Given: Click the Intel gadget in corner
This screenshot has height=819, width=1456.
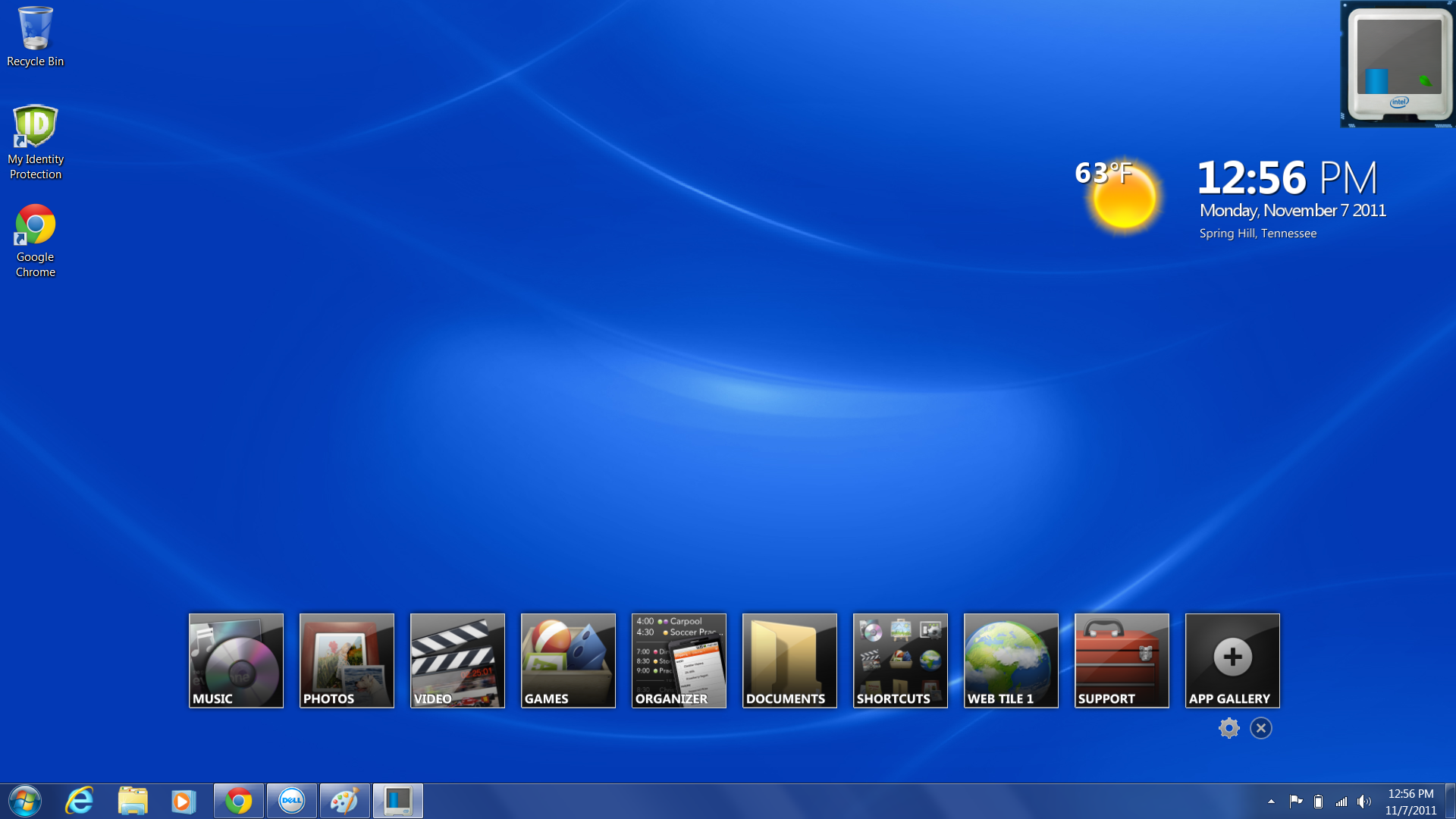Looking at the screenshot, I should 1398,64.
